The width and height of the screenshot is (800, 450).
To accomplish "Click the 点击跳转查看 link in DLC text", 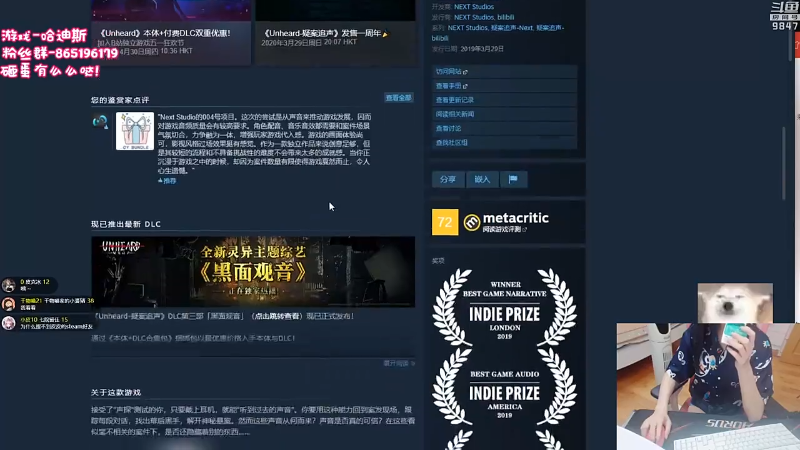I will [x=278, y=316].
